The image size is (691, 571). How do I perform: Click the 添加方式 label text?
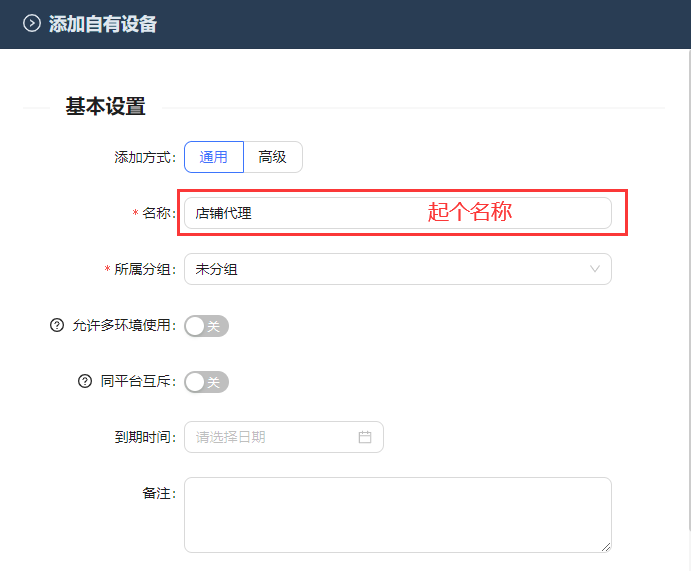click(x=144, y=157)
